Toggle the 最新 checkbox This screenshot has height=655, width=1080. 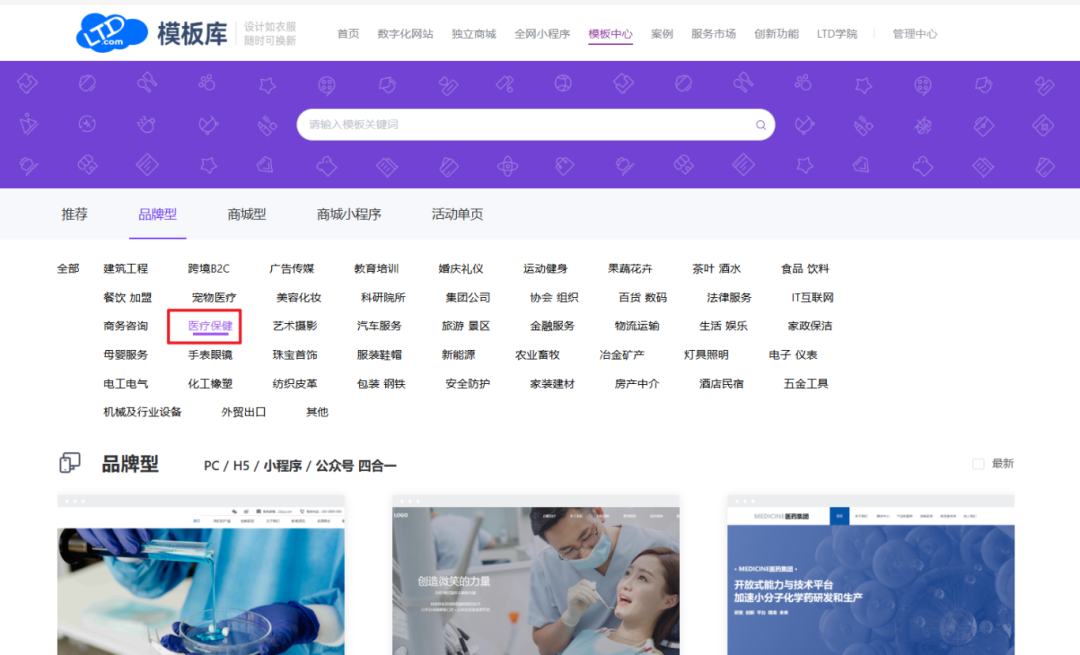pos(977,464)
